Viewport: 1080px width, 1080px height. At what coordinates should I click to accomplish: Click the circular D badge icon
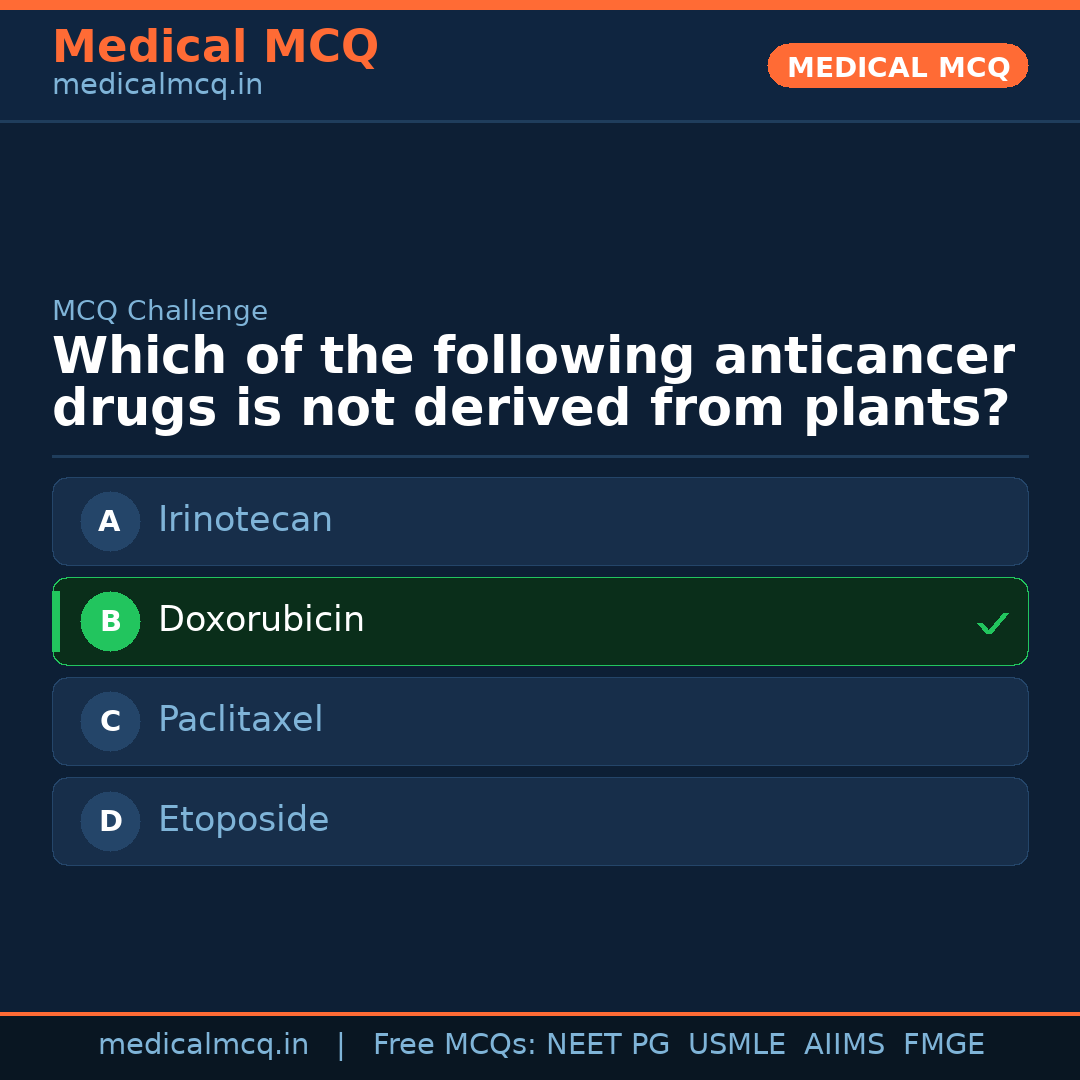point(110,821)
